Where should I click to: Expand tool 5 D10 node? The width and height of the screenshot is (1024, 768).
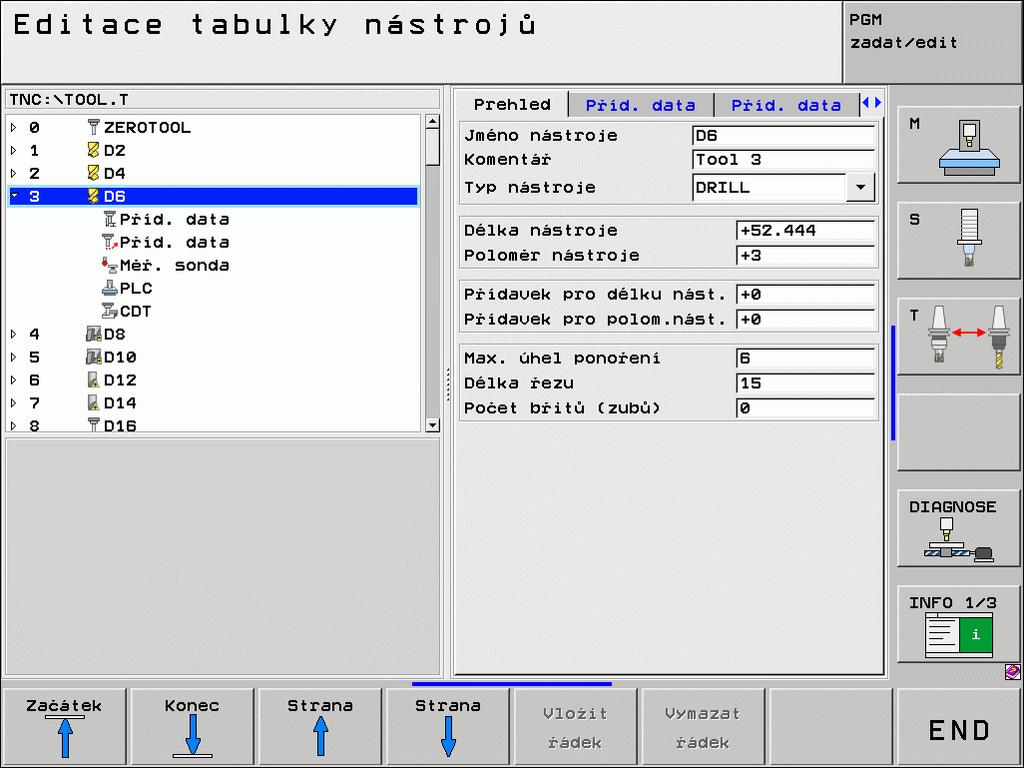[x=14, y=357]
